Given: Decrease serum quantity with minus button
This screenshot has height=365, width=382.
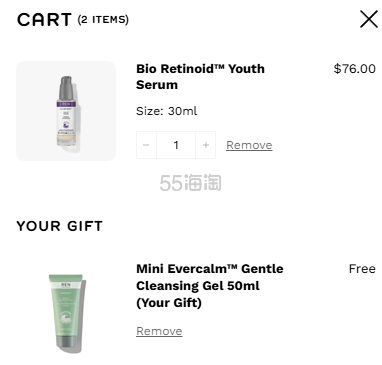Looking at the screenshot, I should tap(146, 145).
